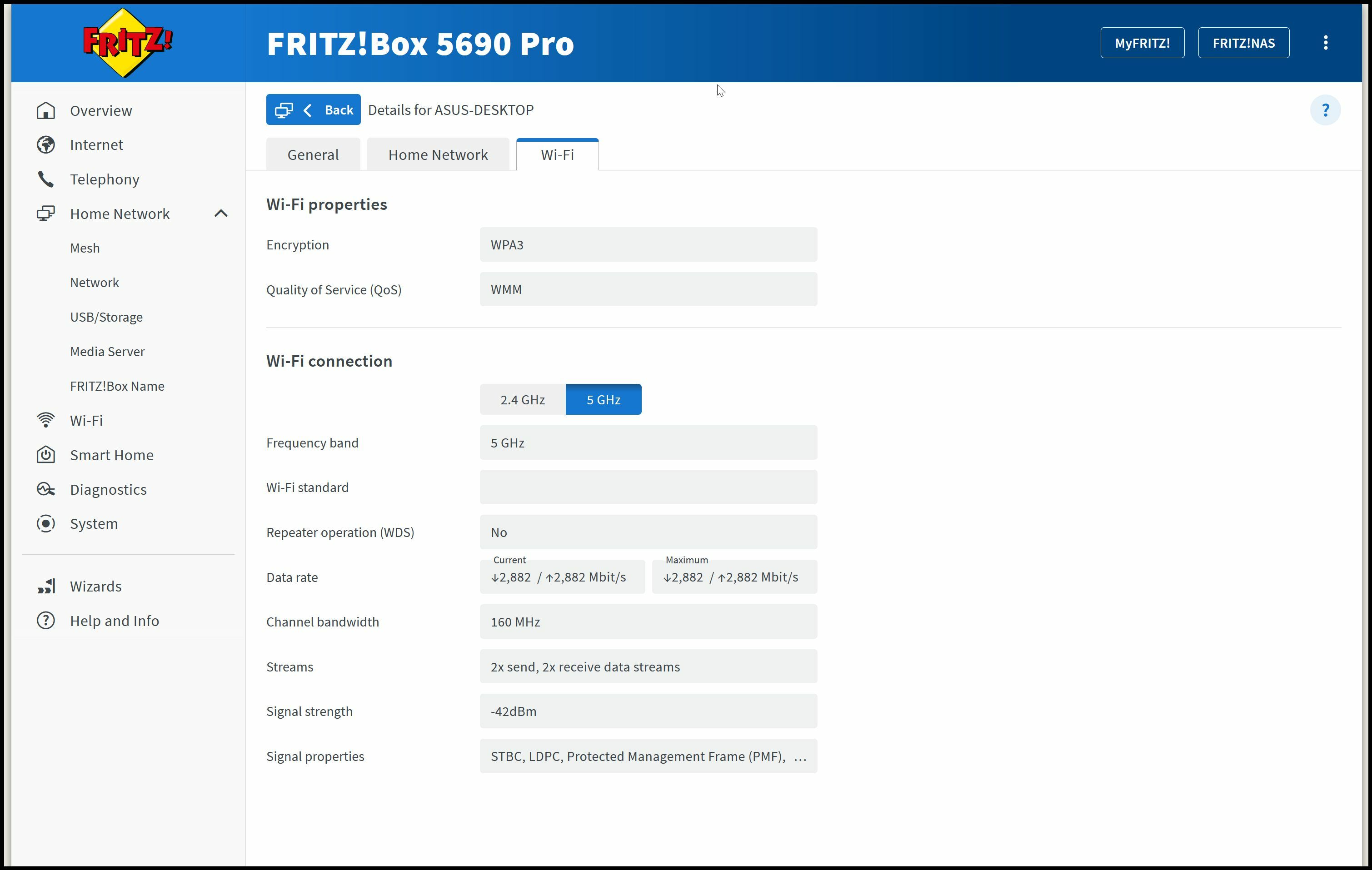Open MyFRITZ! button
This screenshot has width=1372, height=870.
[x=1143, y=43]
